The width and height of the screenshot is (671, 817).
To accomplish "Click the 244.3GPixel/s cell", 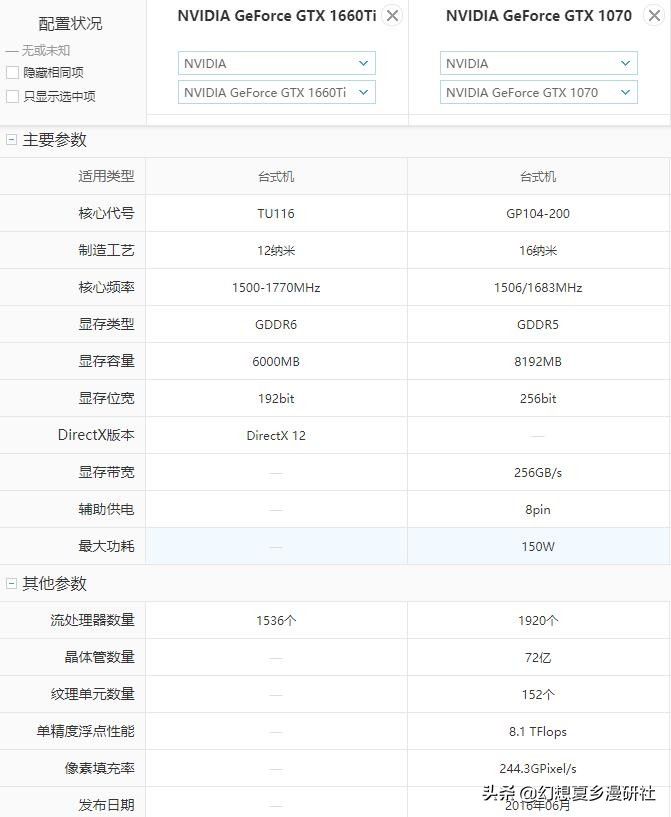I will (x=538, y=769).
